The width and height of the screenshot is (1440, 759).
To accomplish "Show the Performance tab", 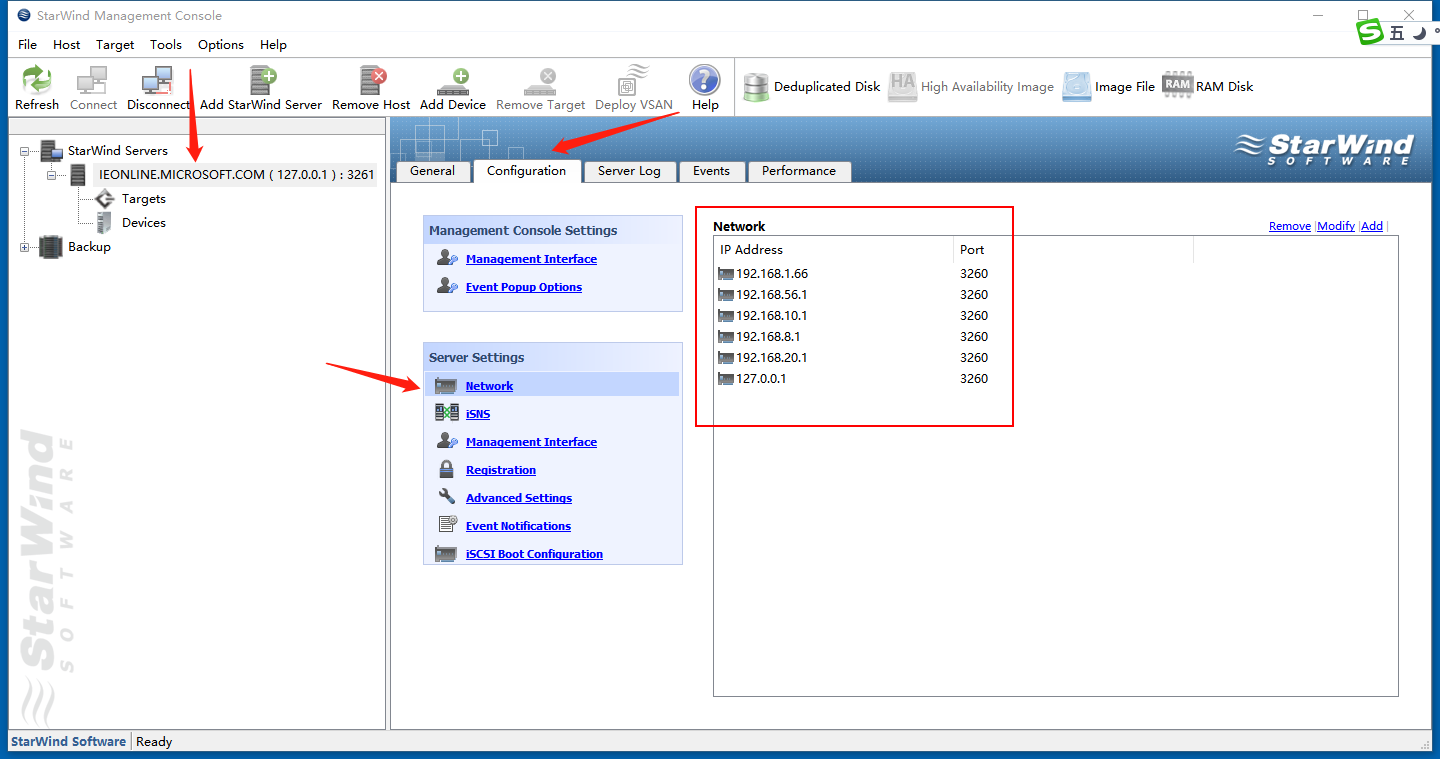I will [799, 171].
